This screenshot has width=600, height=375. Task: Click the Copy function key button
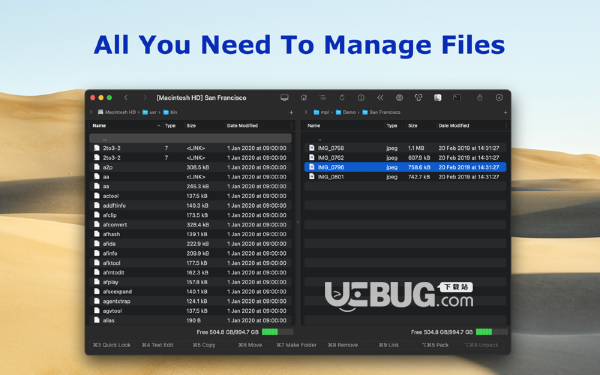(204, 345)
